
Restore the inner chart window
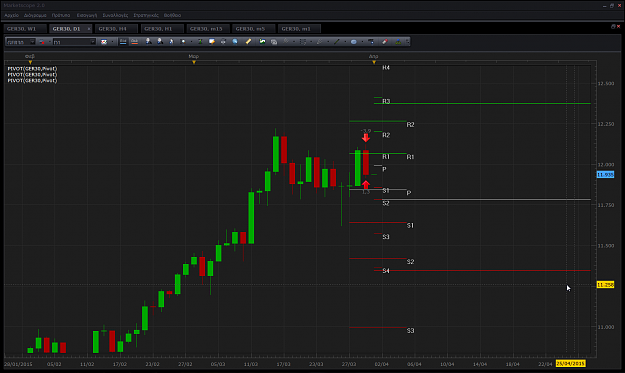(613, 26)
